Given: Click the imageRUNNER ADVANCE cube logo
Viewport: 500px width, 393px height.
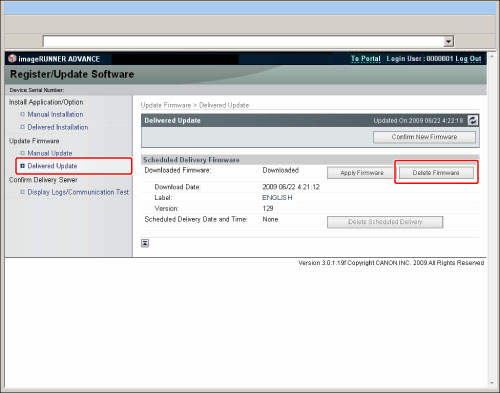Looking at the screenshot, I should 12,59.
